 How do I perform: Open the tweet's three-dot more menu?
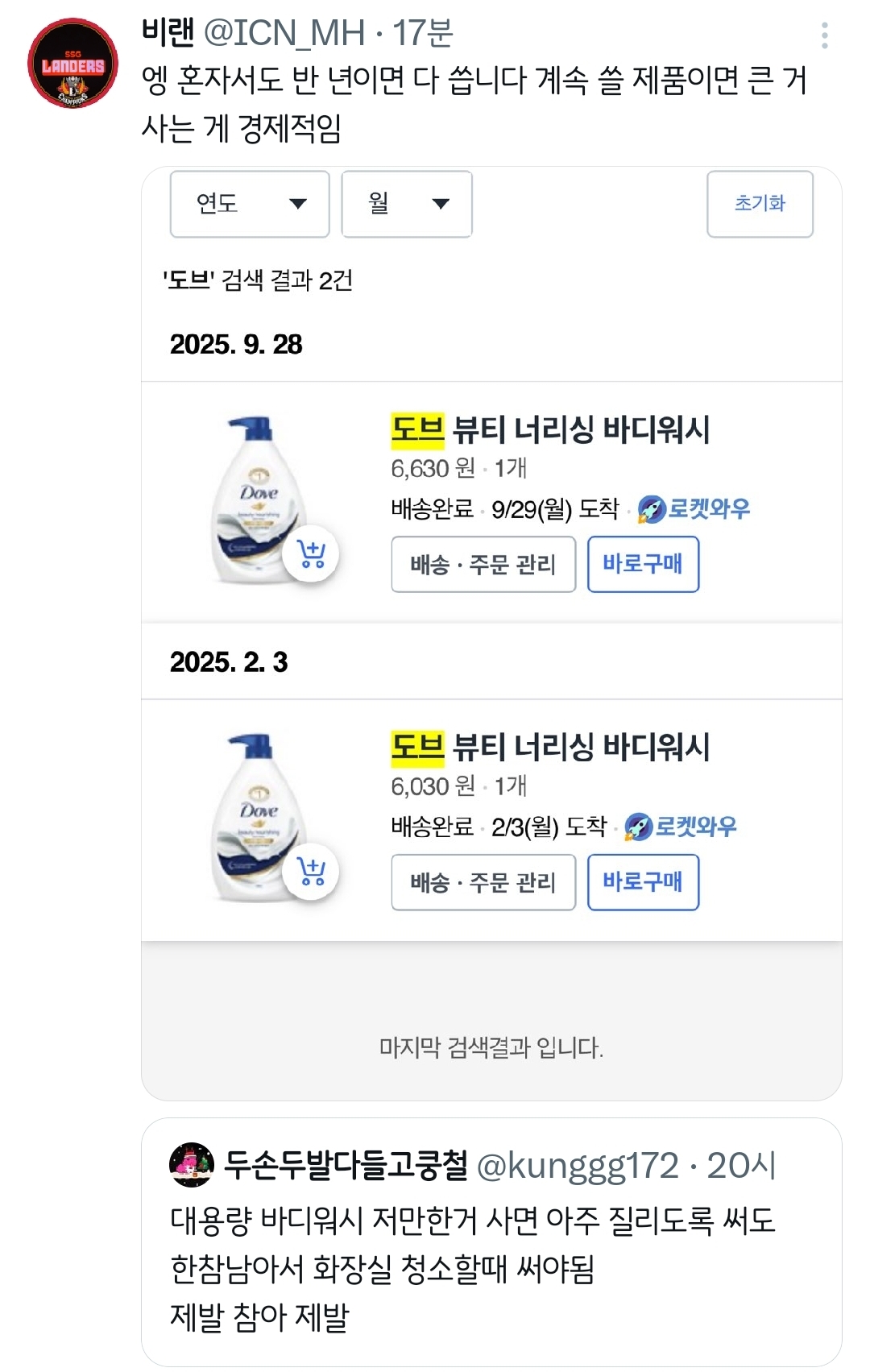824,35
